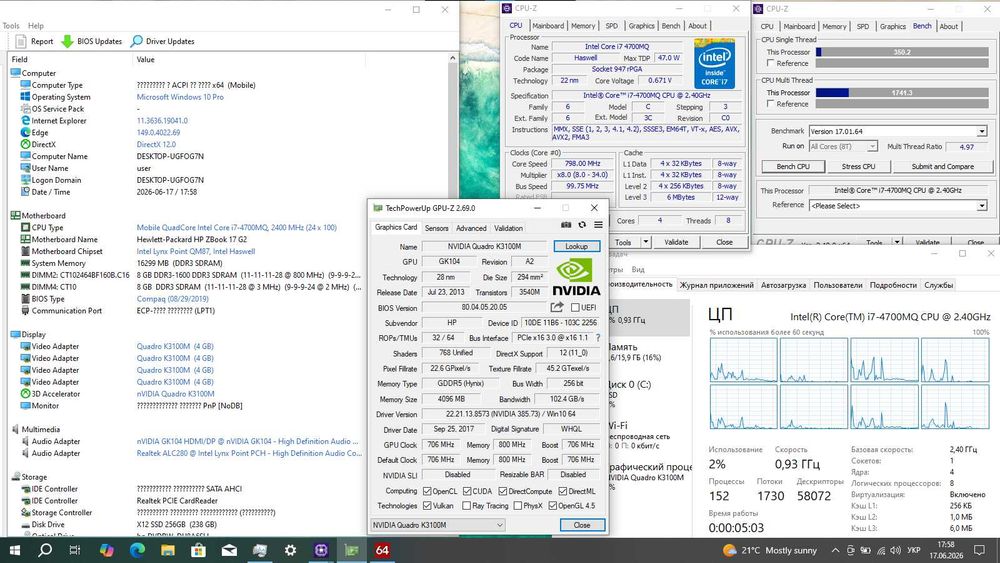Open BIOS Updates green arrow icon
Viewport: 1000px width, 563px height.
point(67,41)
